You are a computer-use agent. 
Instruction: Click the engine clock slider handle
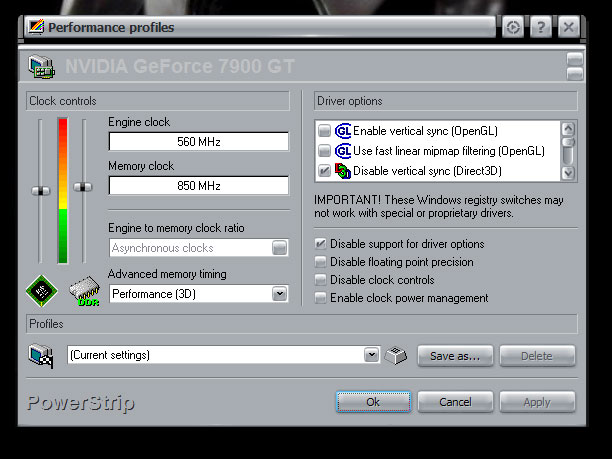click(41, 191)
